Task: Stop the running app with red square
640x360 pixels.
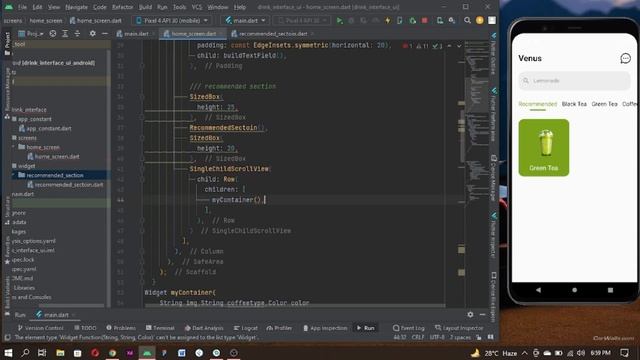Action: click(424, 20)
